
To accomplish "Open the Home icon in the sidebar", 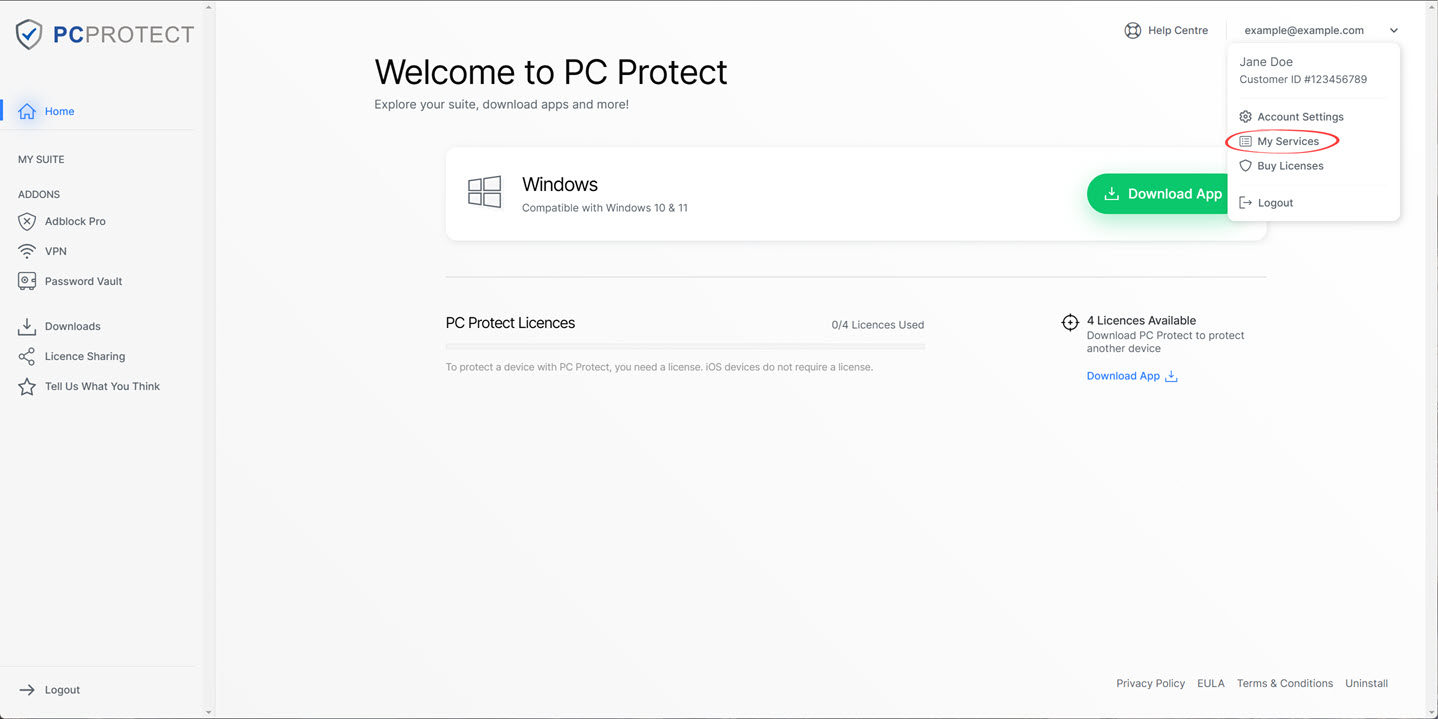I will 27,111.
